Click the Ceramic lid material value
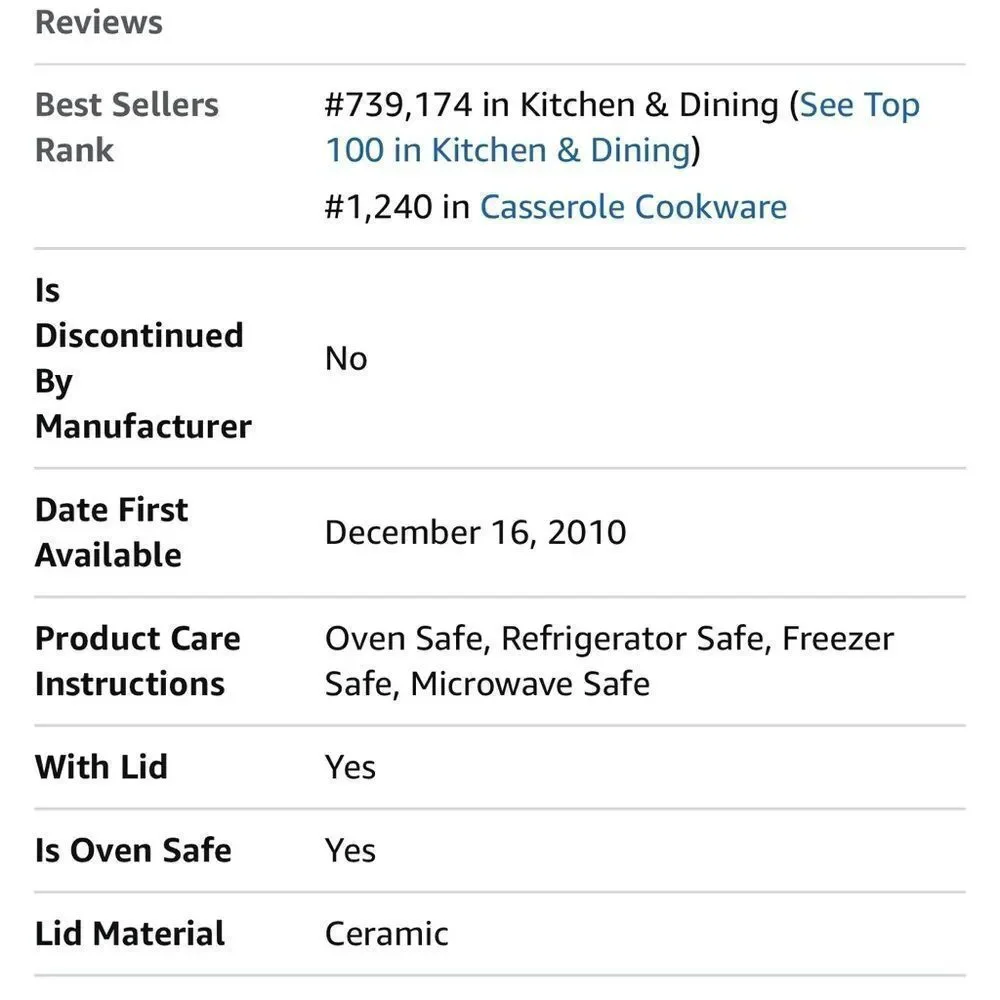This screenshot has height=1000, width=1000. click(x=386, y=934)
